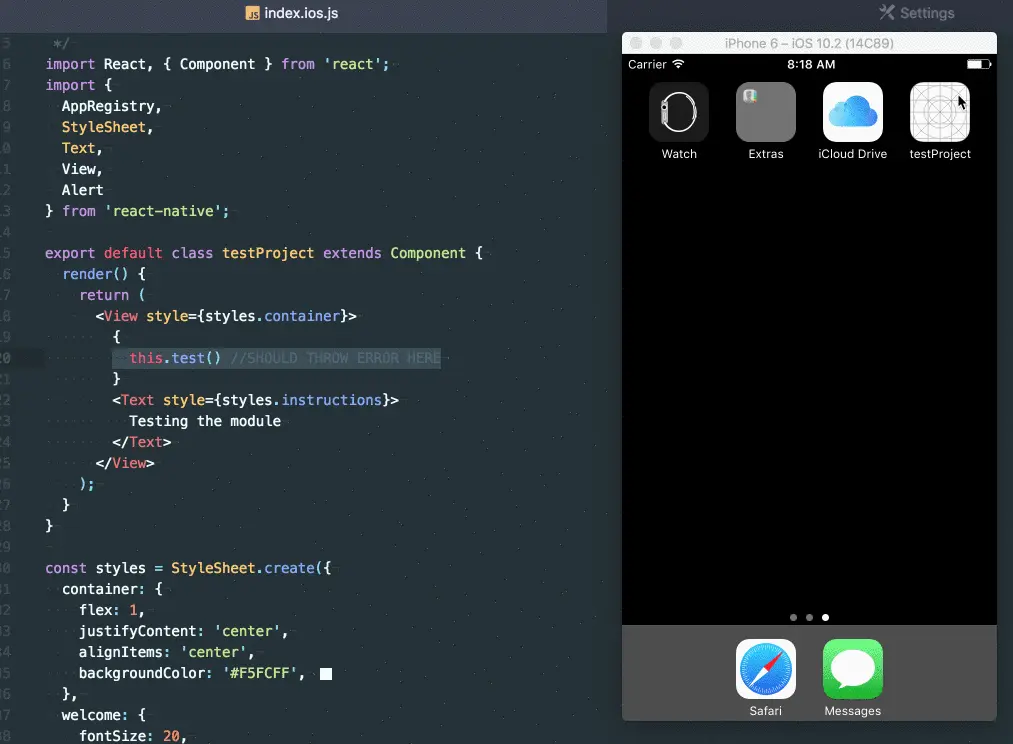Launch iCloud Drive app in simulator

pos(852,112)
